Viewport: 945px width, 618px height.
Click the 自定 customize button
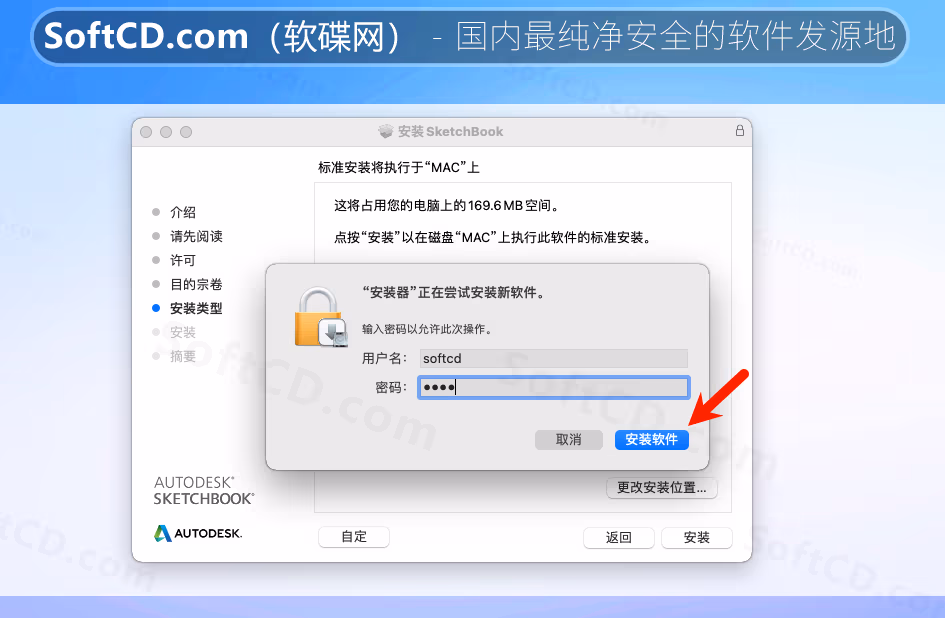click(354, 537)
